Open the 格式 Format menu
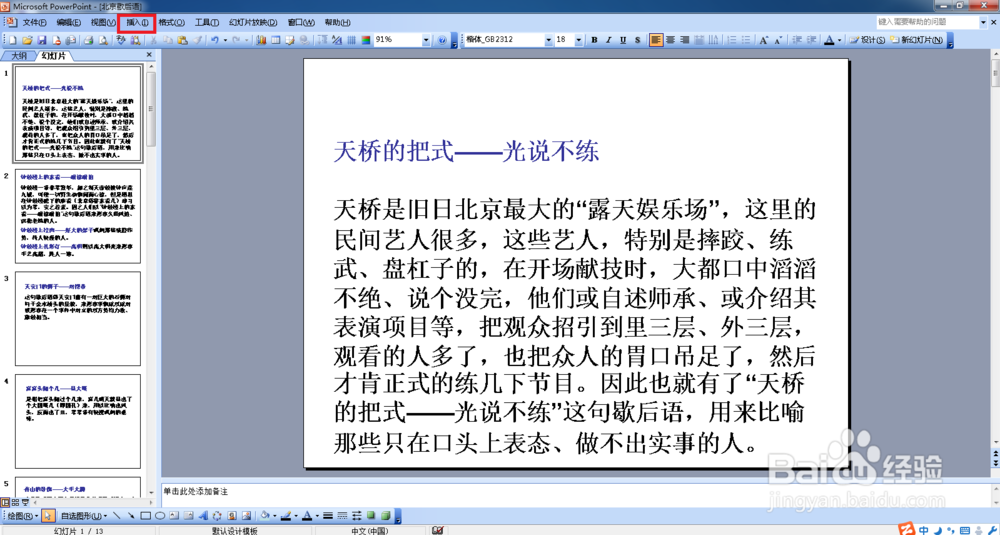1000x535 pixels. click(172, 22)
